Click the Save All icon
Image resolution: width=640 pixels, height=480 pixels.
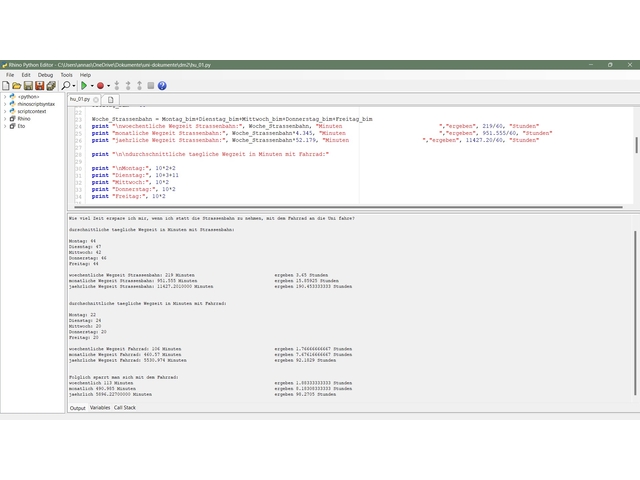pyautogui.click(x=51, y=86)
